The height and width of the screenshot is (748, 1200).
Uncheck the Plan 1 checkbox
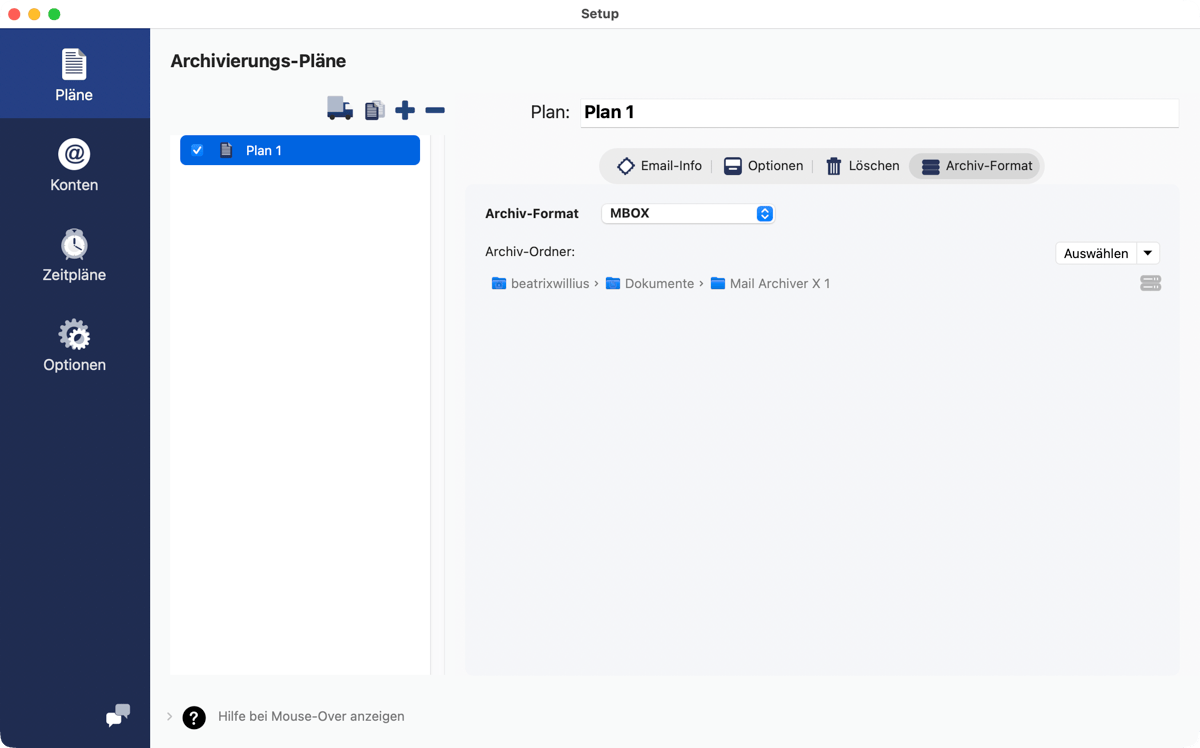point(197,150)
